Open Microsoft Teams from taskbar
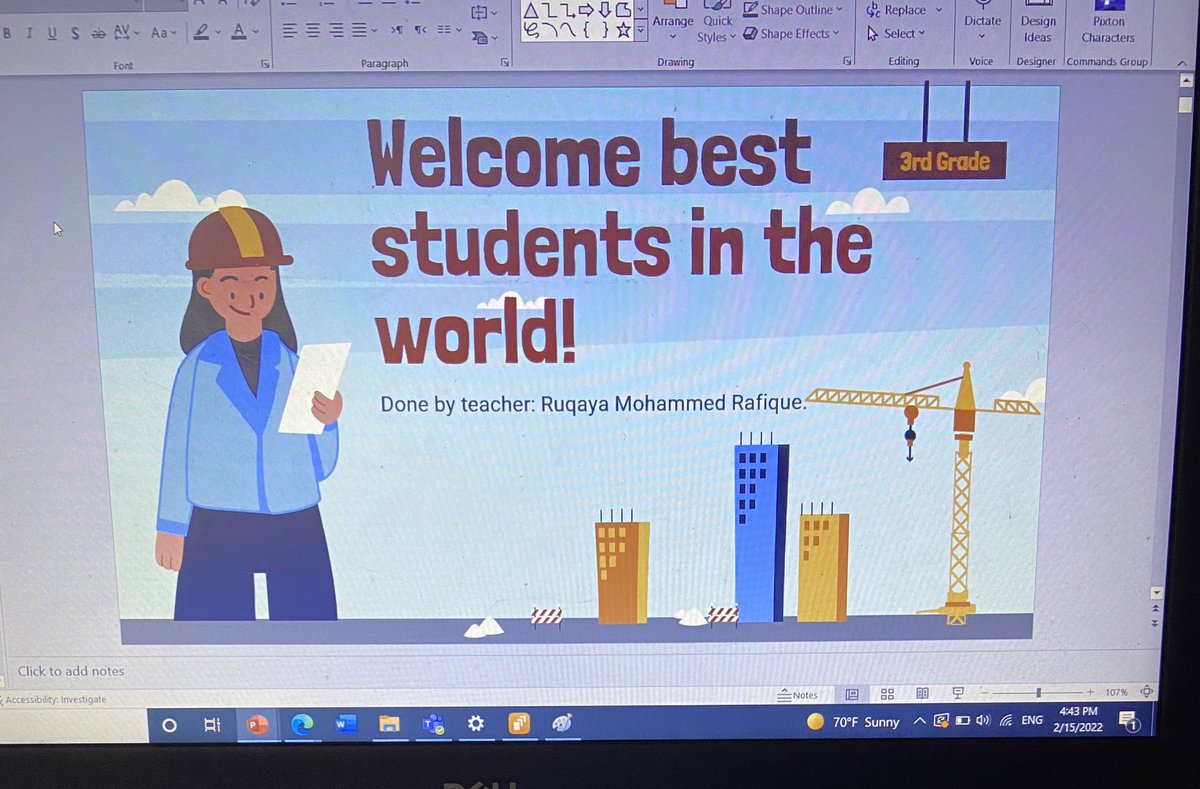The height and width of the screenshot is (789, 1200). coord(433,725)
